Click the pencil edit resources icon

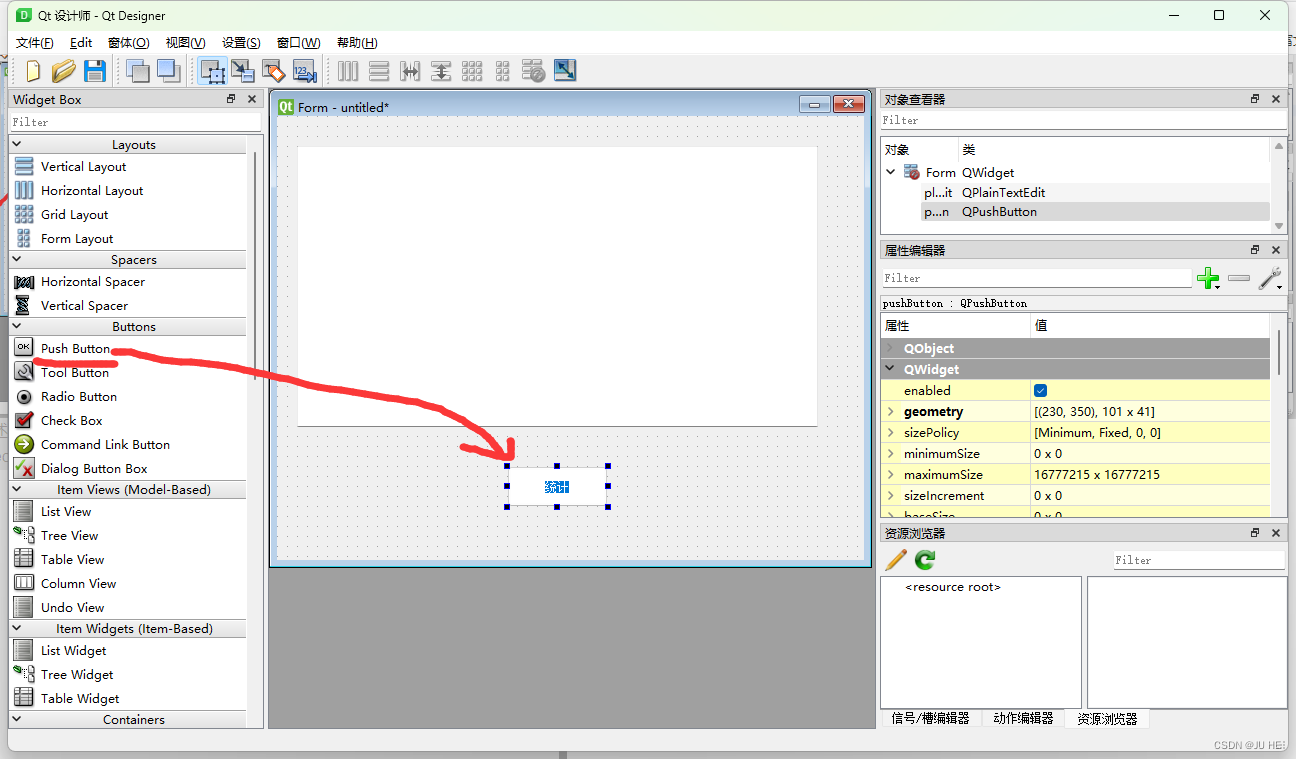point(896,560)
